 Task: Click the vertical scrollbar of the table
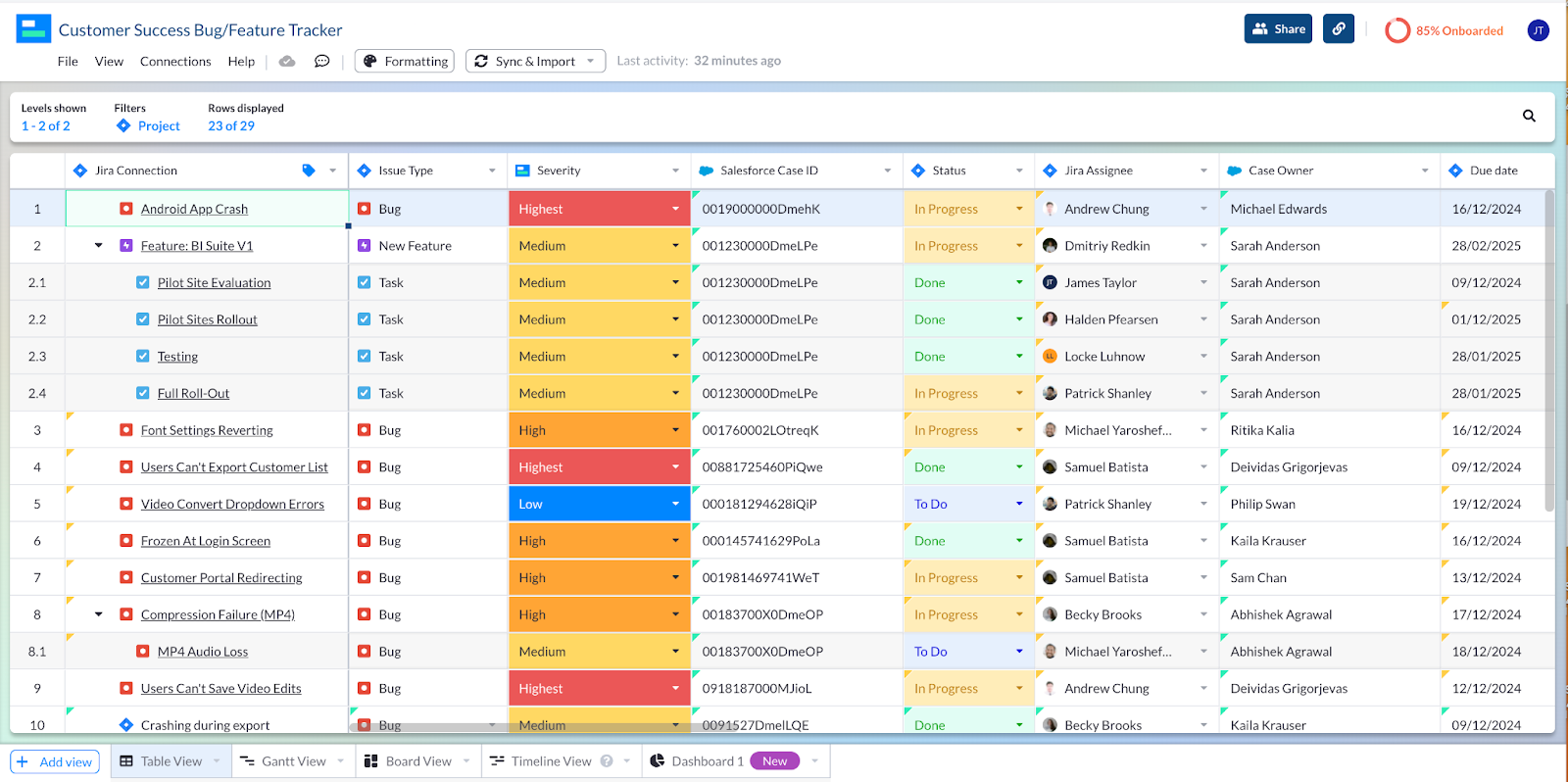tap(1549, 351)
